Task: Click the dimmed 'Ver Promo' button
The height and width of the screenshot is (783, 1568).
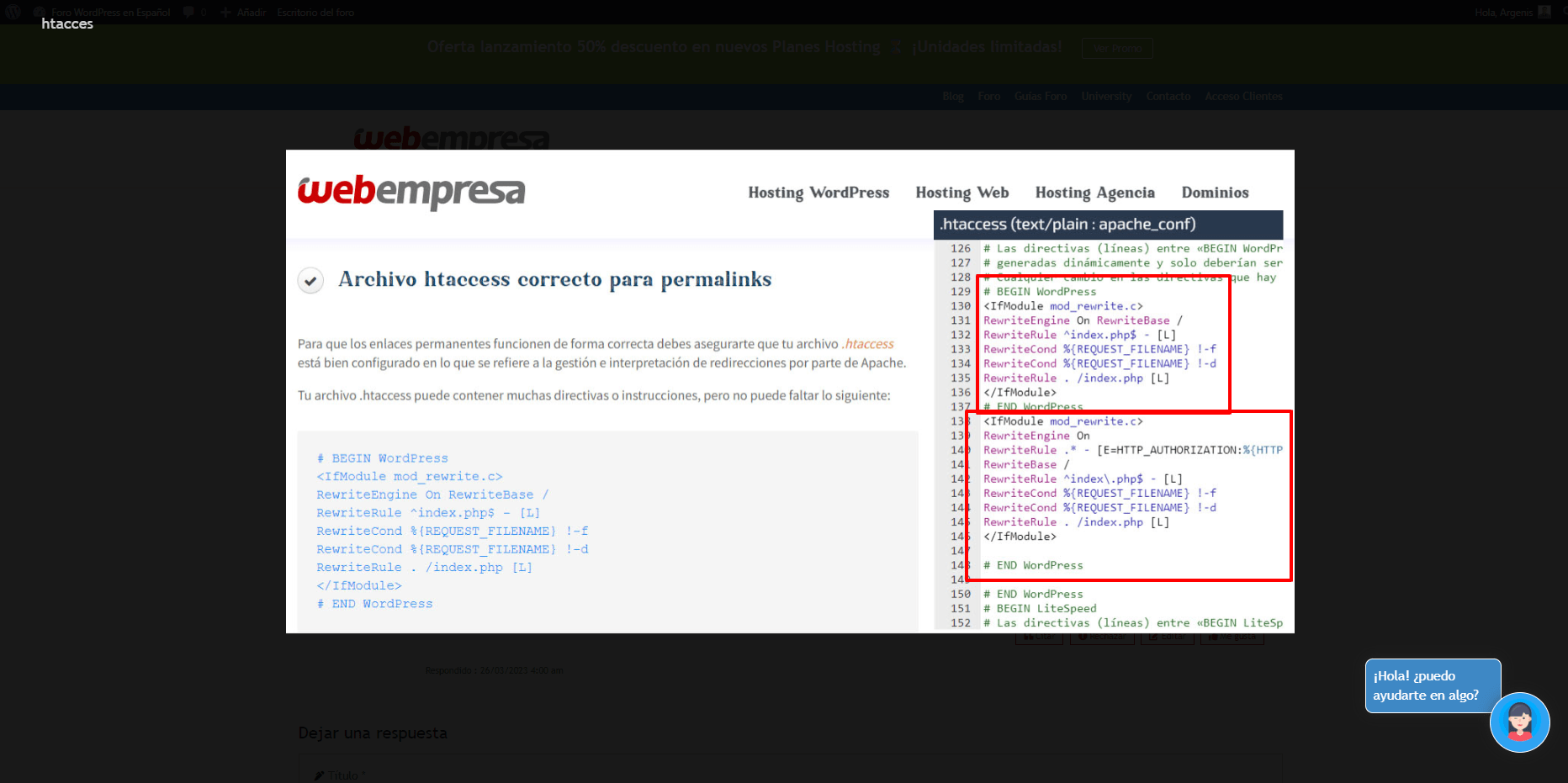Action: 1117,48
